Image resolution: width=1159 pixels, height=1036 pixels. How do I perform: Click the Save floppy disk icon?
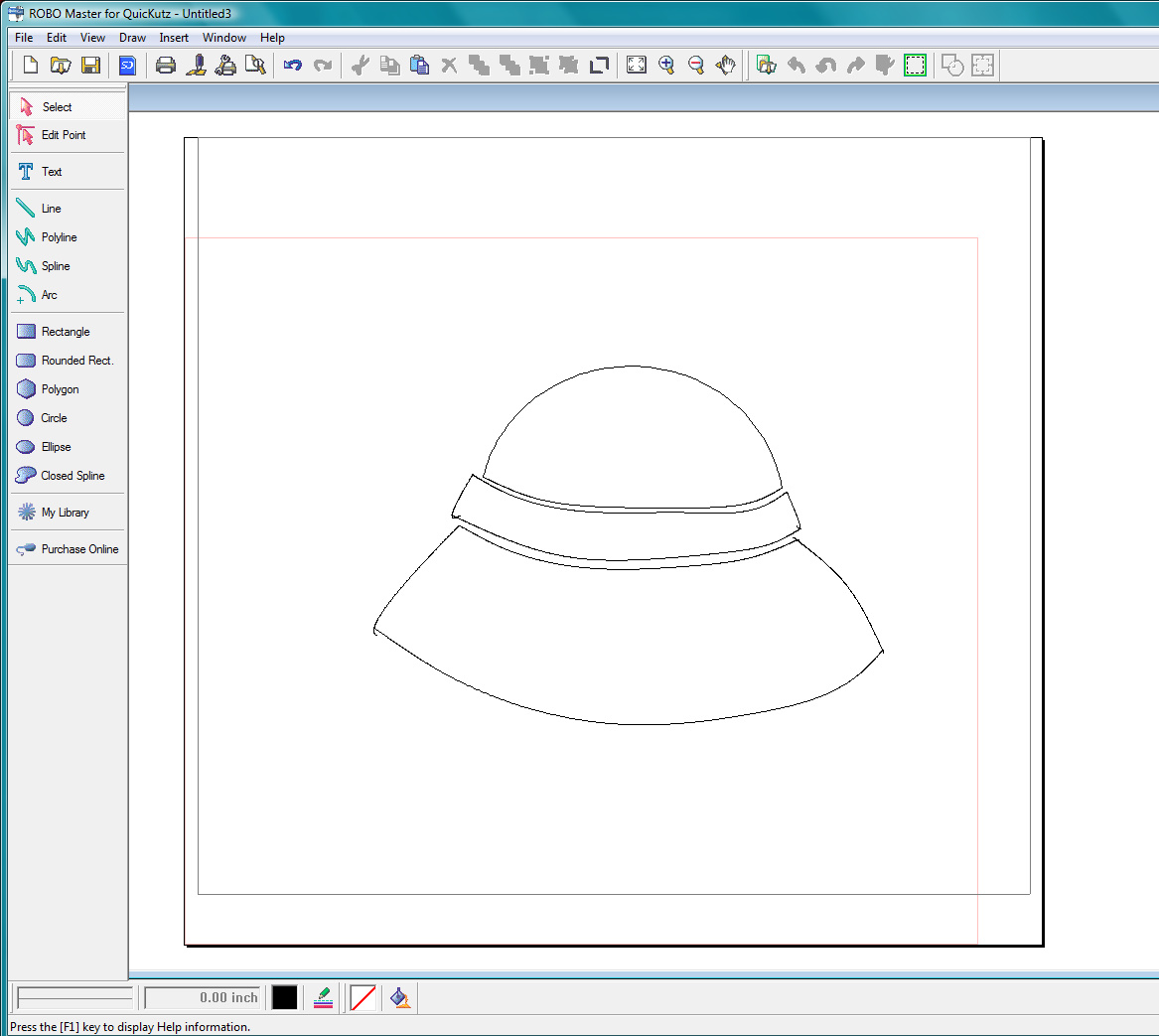[x=90, y=66]
